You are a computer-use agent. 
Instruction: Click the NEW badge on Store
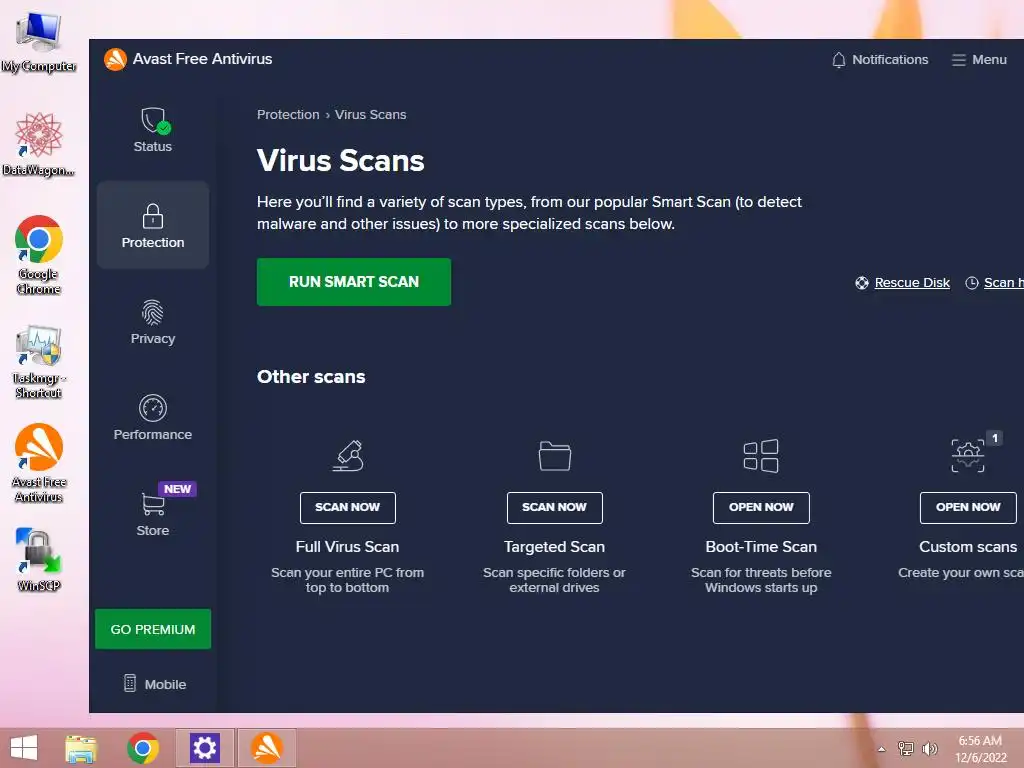tap(177, 489)
